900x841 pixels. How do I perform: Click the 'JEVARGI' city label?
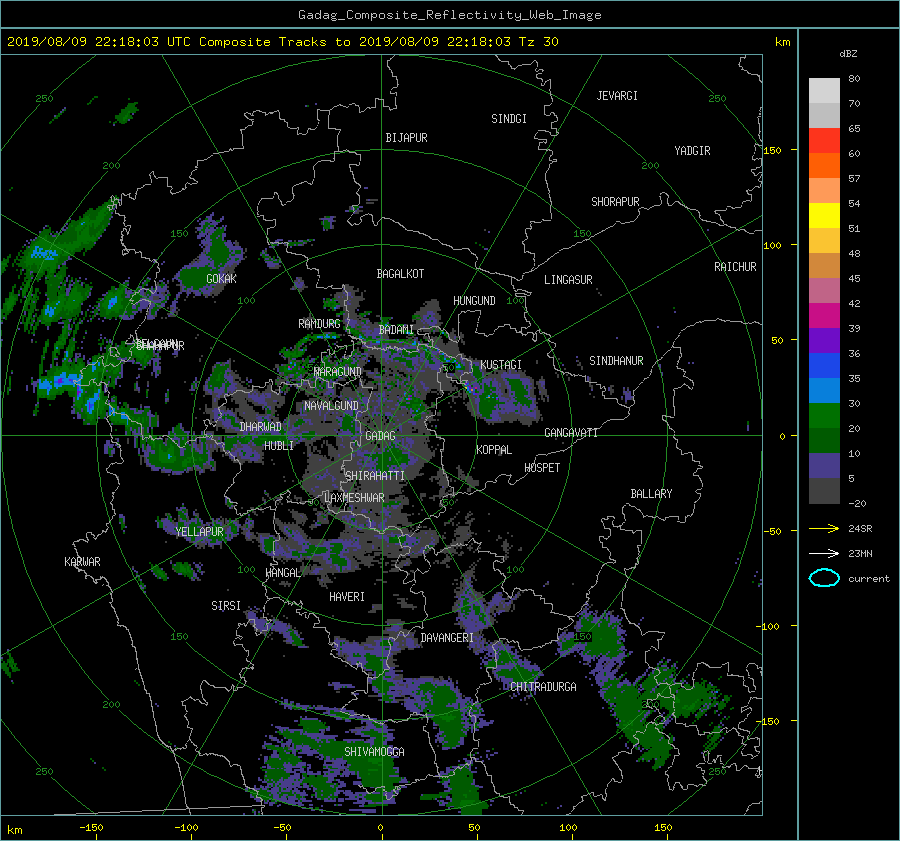coord(617,96)
